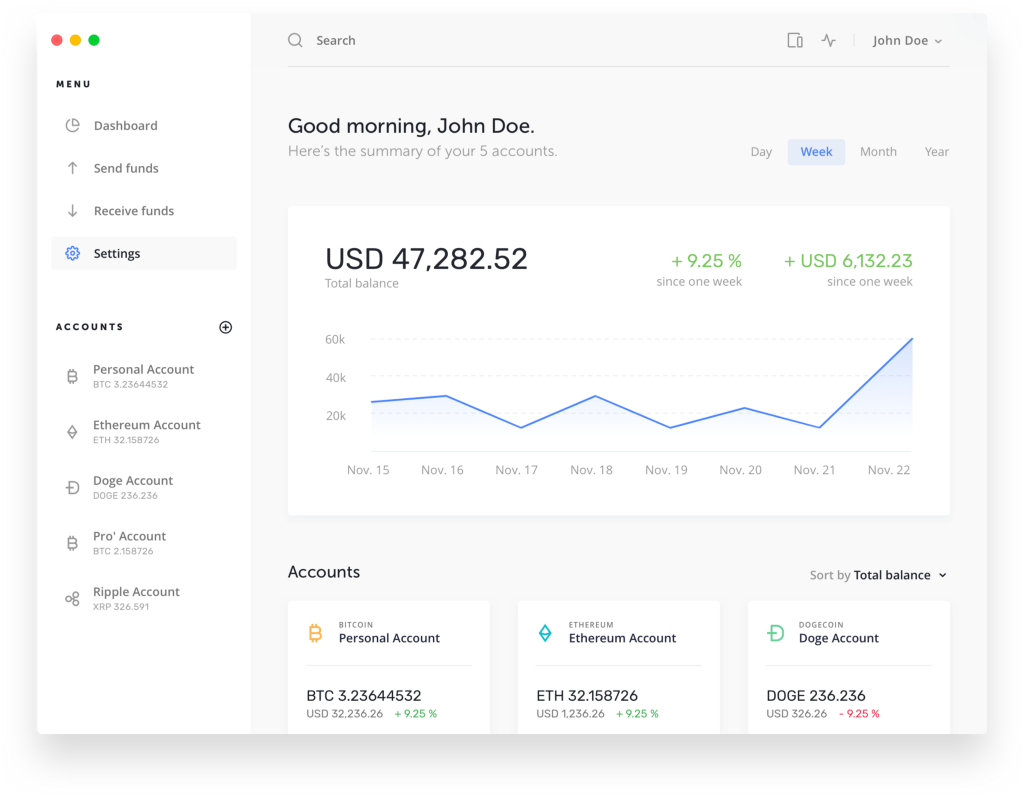Screen dimensions: 1024x795
Task: Open the John Doe user menu
Action: point(907,41)
